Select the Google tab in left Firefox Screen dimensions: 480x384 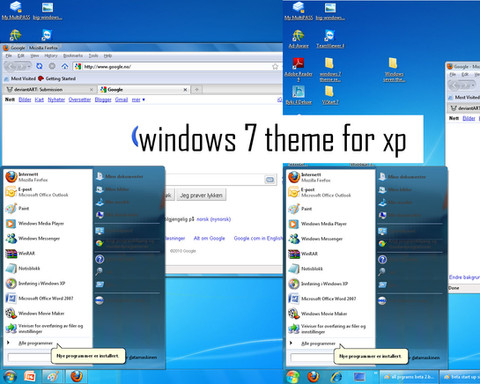pyautogui.click(x=144, y=89)
